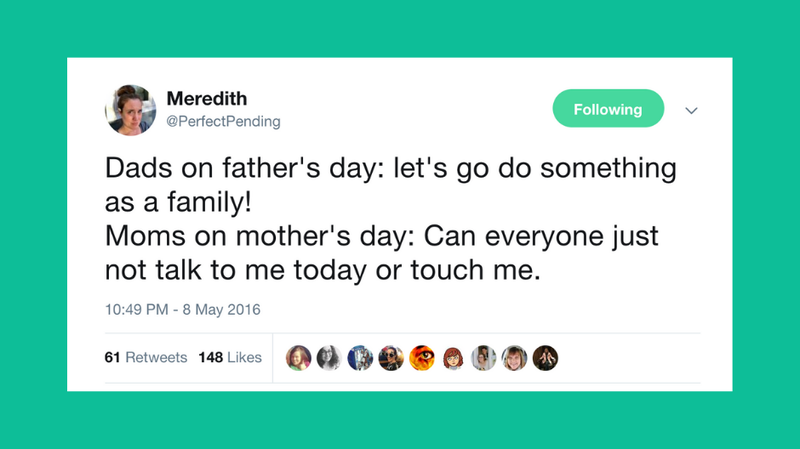800x449 pixels.
Task: View the 61 Retweets list
Action: tap(146, 357)
